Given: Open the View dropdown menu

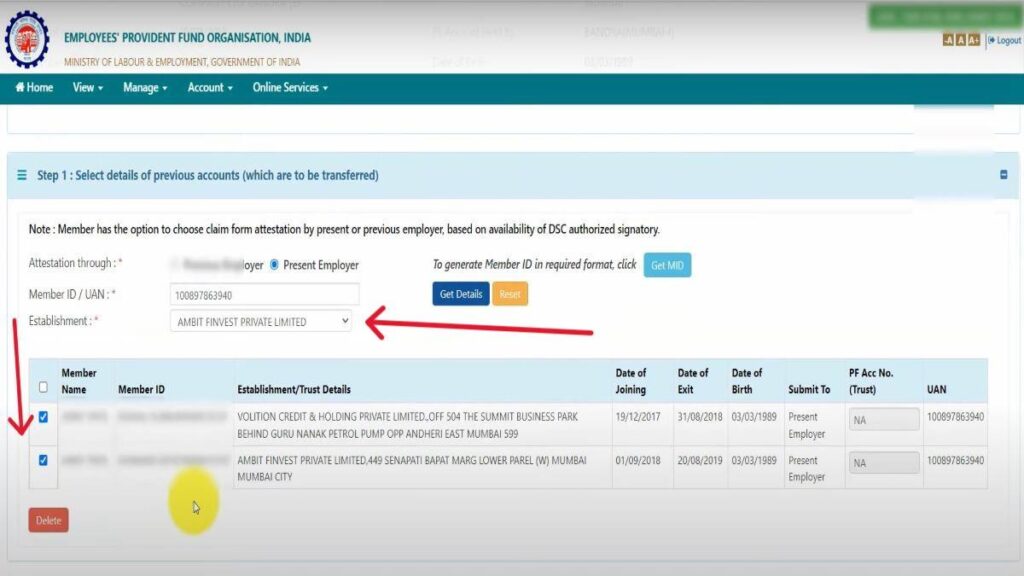Looking at the screenshot, I should [x=88, y=88].
